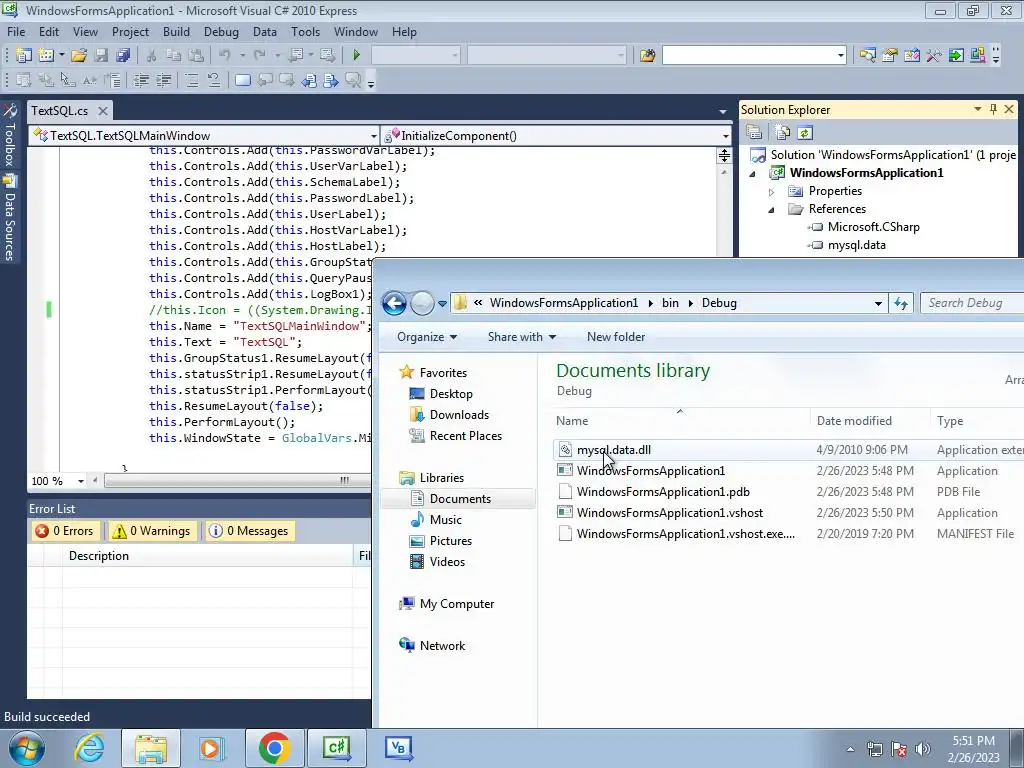This screenshot has height=768, width=1024.
Task: Click the Add New Item toolbar icon
Action: [46, 56]
